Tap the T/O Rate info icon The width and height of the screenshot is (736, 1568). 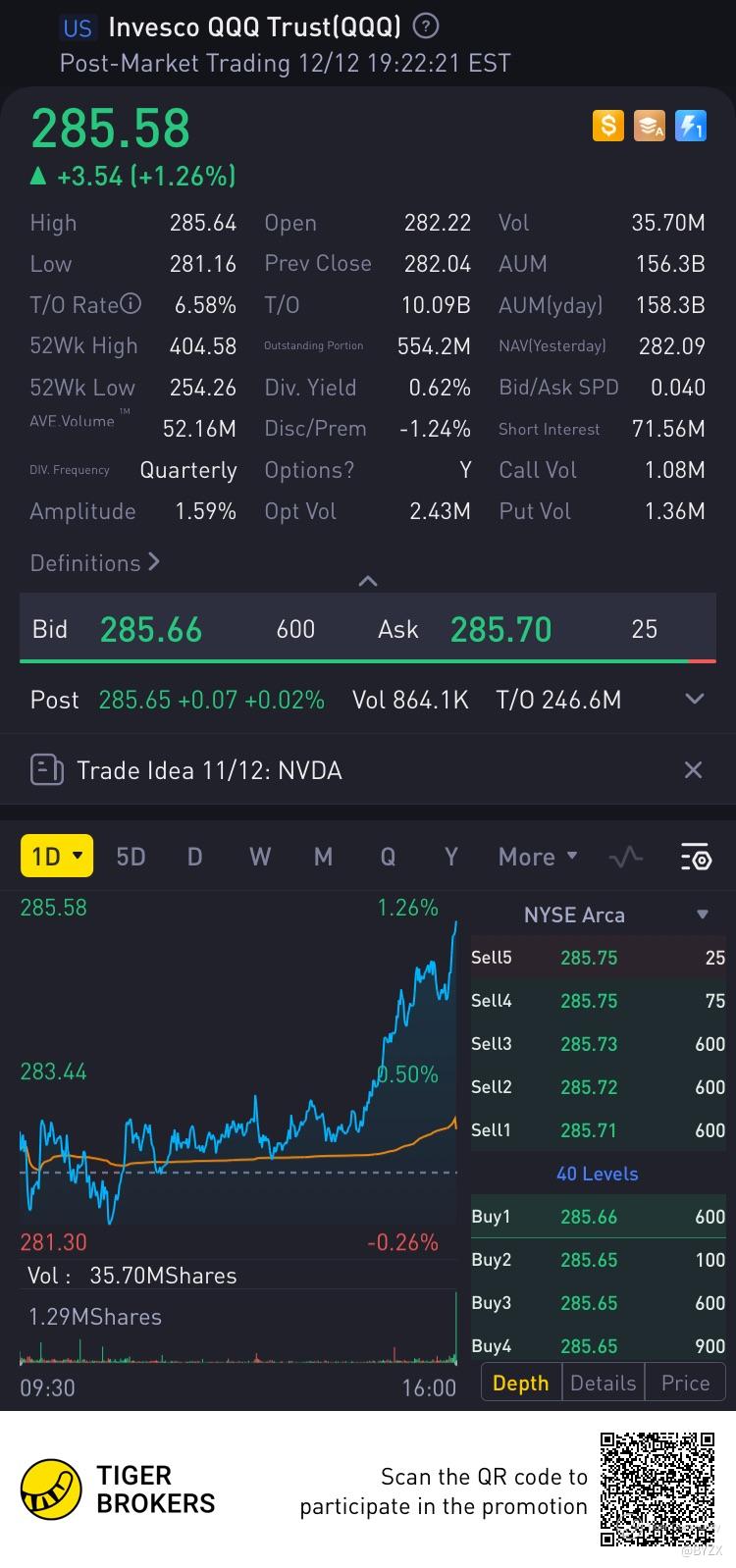point(131,304)
